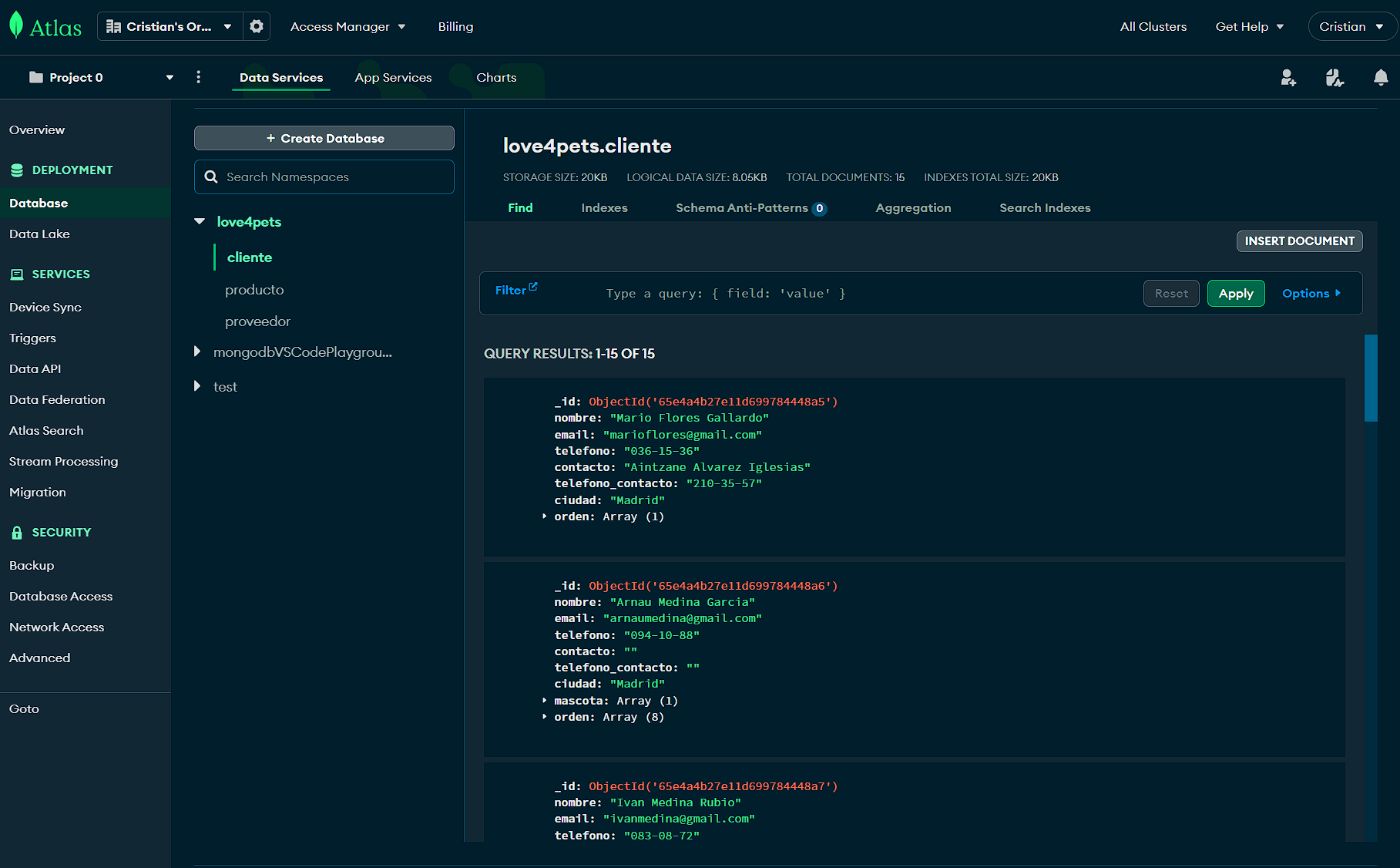Select the Find tab
This screenshot has height=868, width=1400.
tap(520, 207)
